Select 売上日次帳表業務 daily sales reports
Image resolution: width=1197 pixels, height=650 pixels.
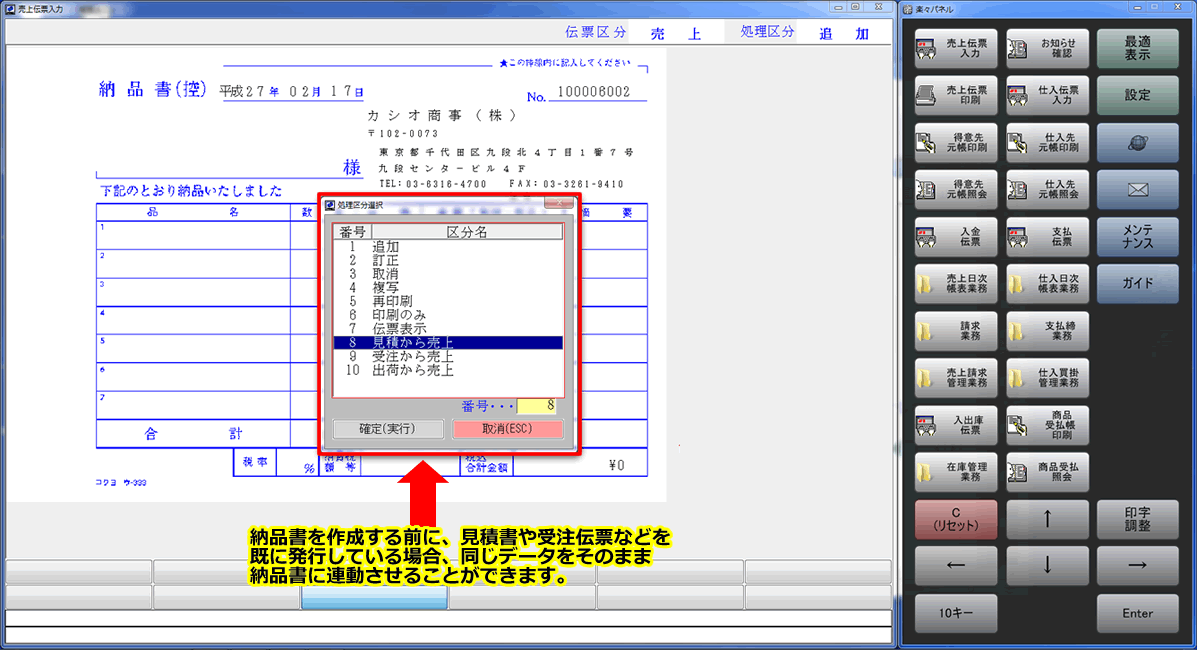[955, 283]
